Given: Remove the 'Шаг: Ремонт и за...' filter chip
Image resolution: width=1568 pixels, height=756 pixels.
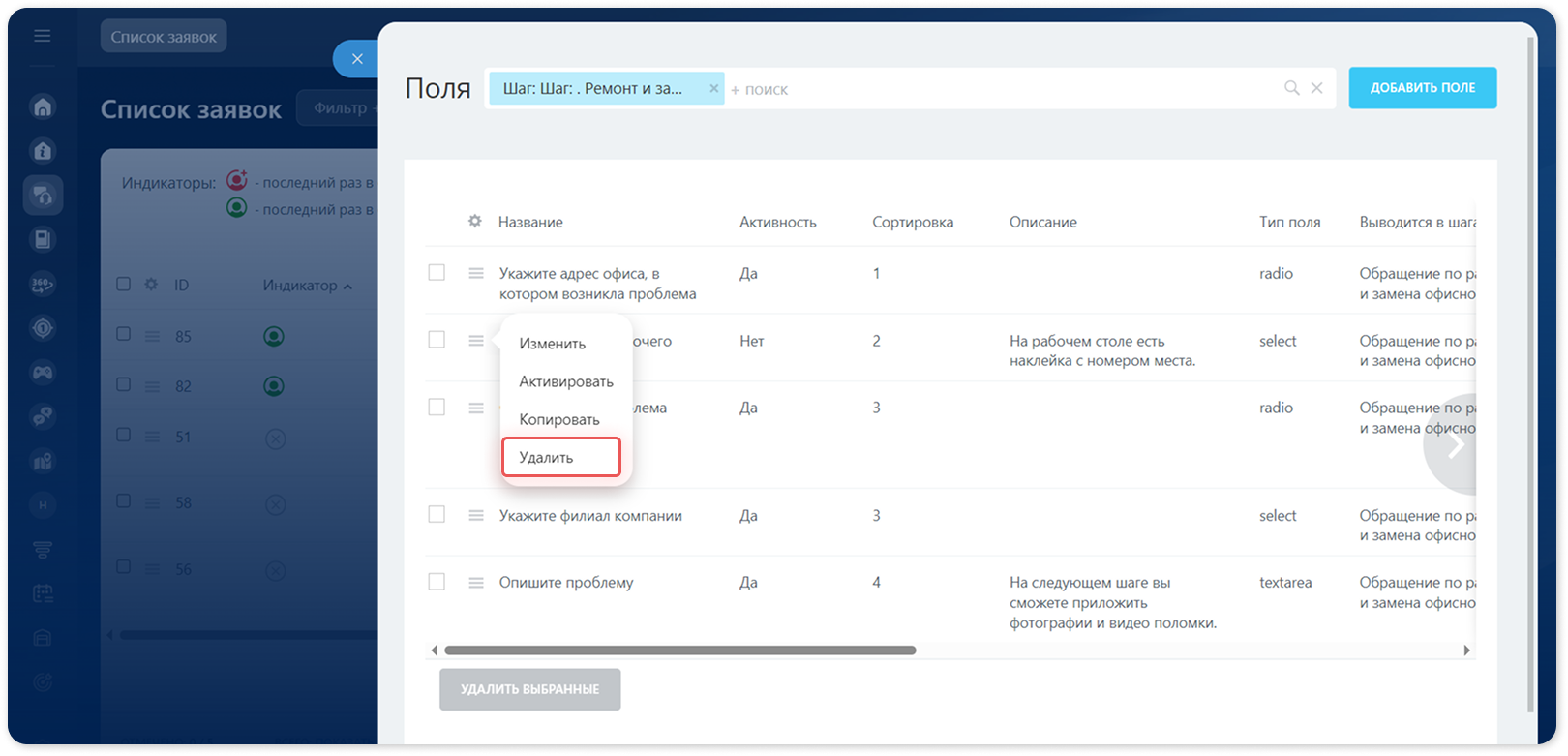Looking at the screenshot, I should pos(714,88).
